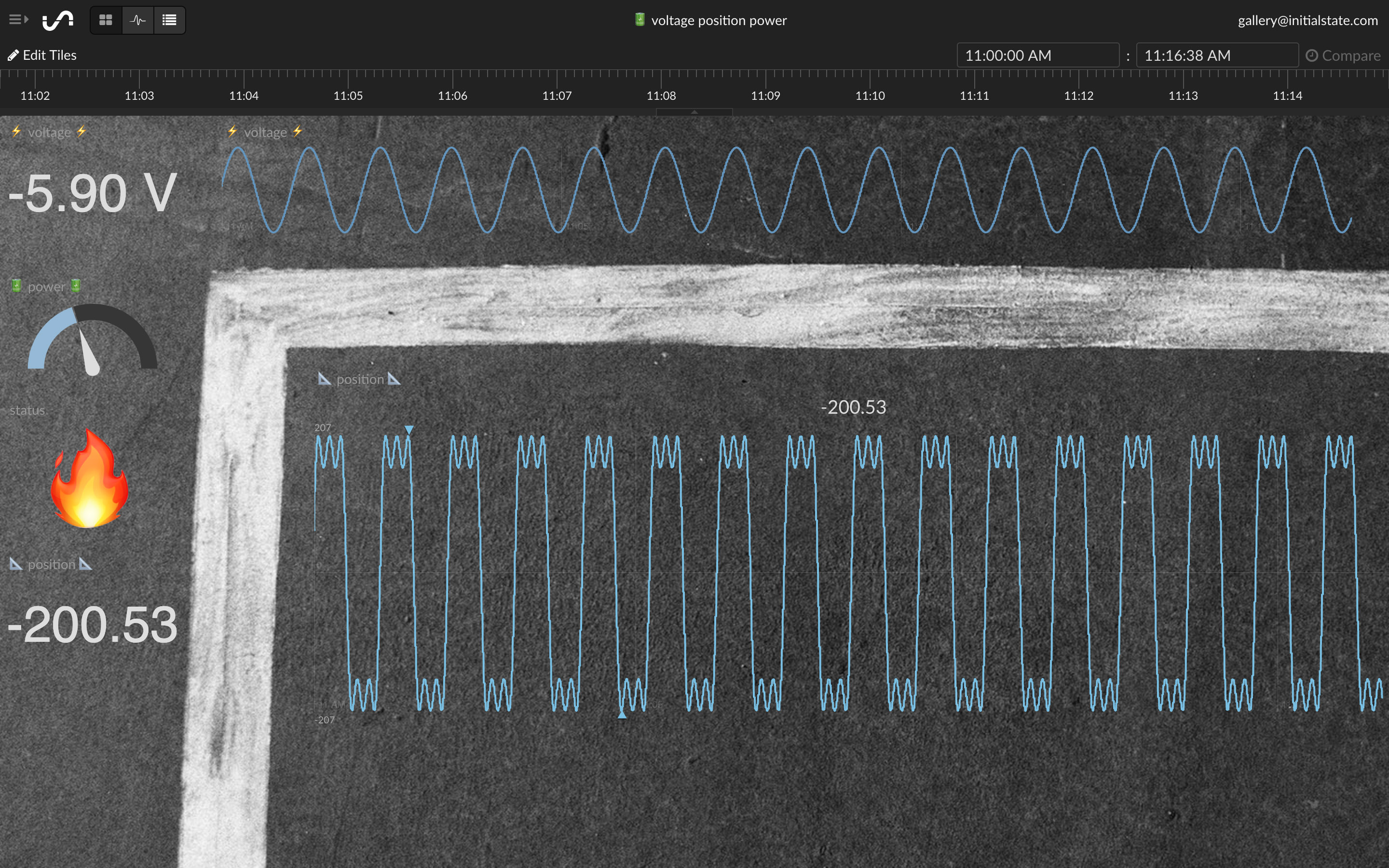The width and height of the screenshot is (1389, 868).
Task: Click the battery icon beside dashboard title
Action: tap(640, 20)
